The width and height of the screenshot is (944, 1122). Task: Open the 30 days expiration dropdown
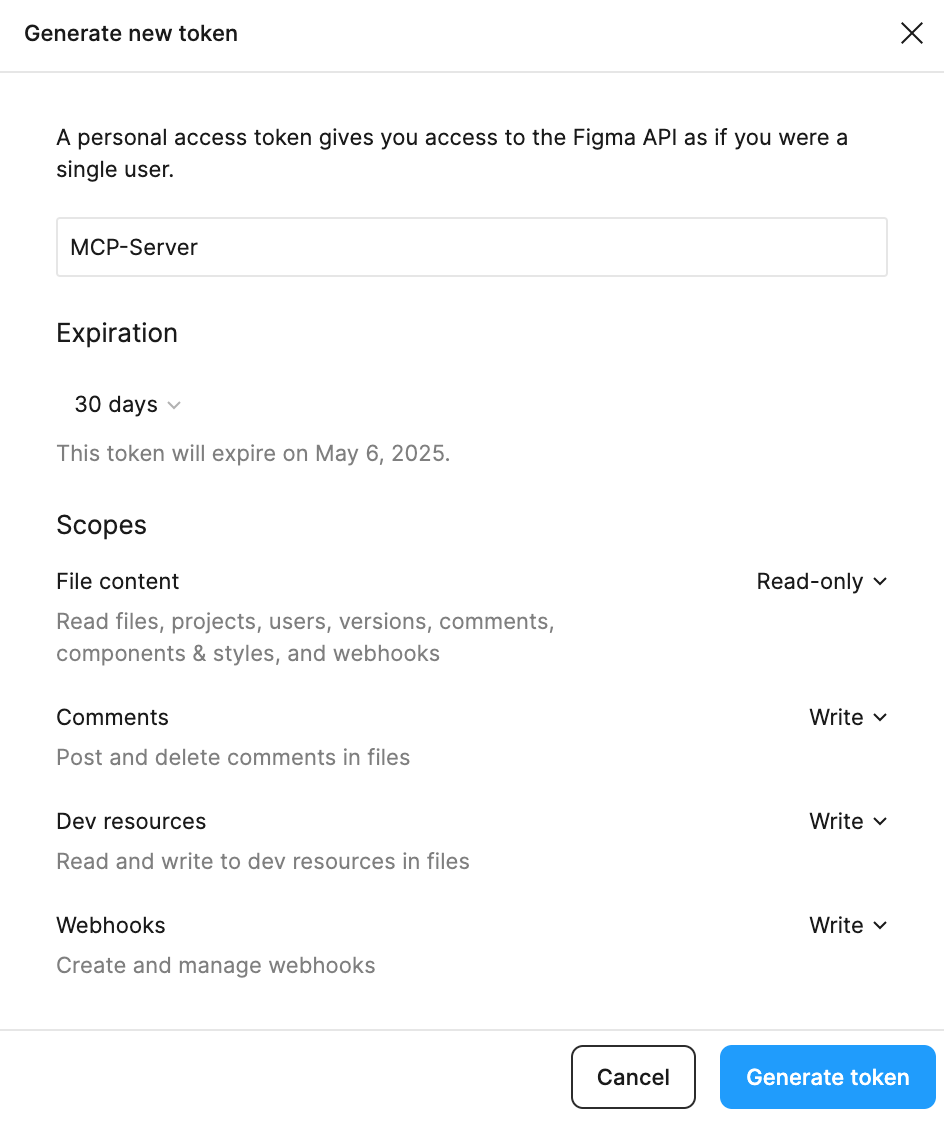[x=127, y=405]
